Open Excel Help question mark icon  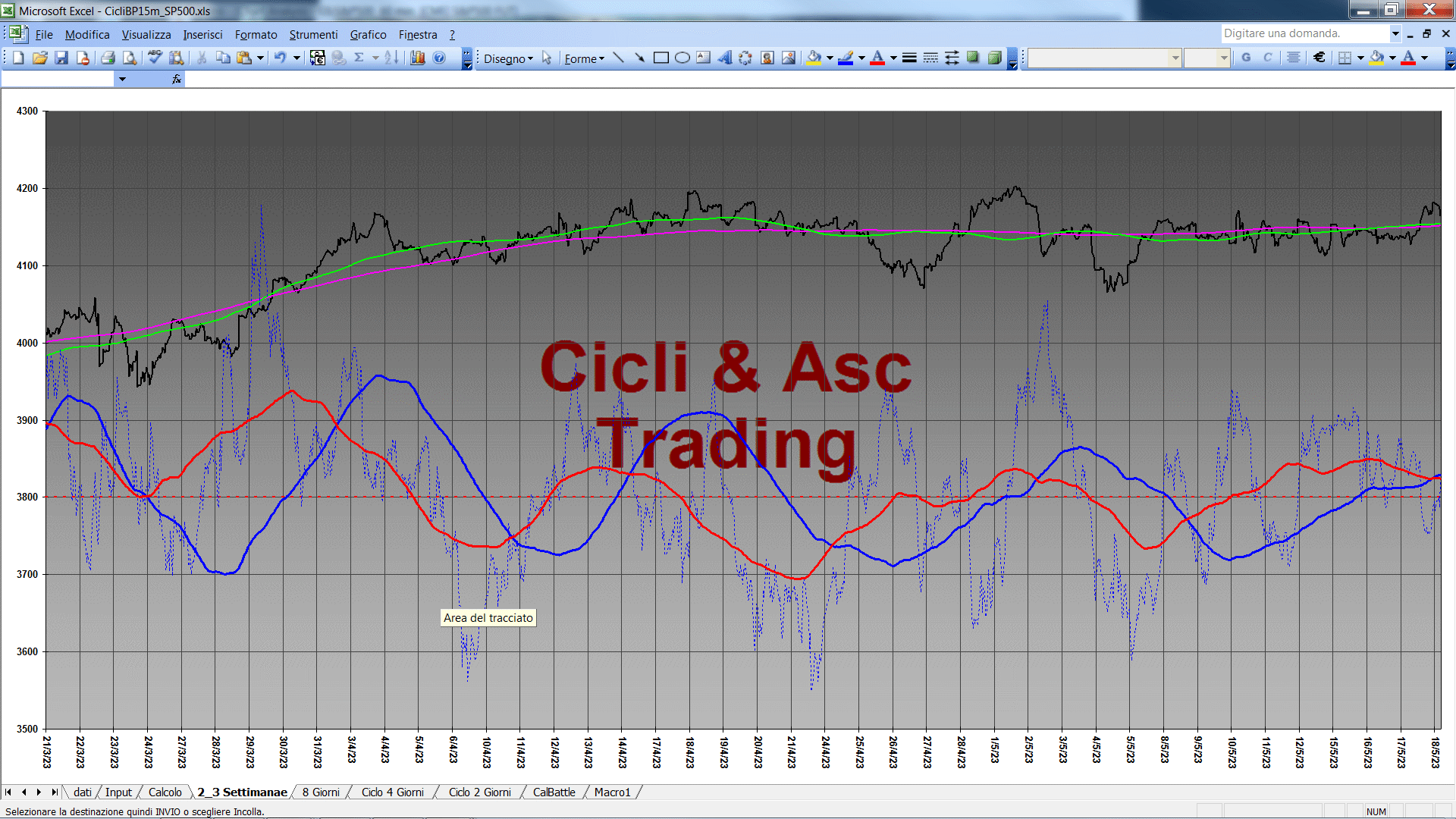pos(439,58)
